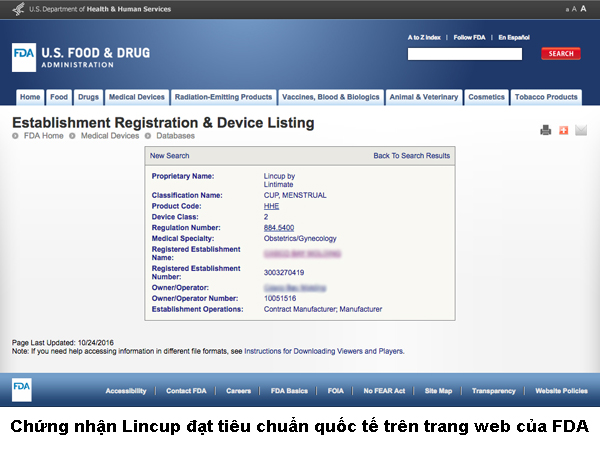Select medium text size 'A'
Image resolution: width=600 pixels, height=451 pixels.
[x=574, y=9]
